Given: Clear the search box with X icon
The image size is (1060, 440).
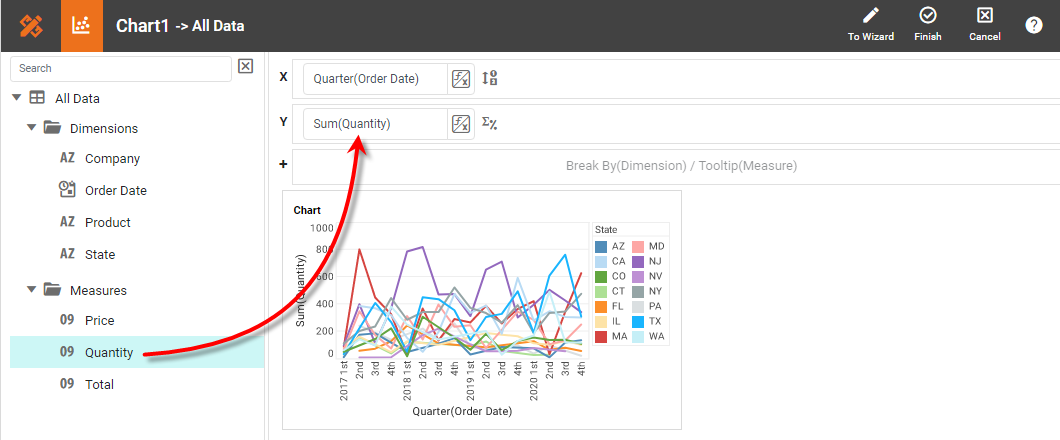Looking at the screenshot, I should coord(246,67).
